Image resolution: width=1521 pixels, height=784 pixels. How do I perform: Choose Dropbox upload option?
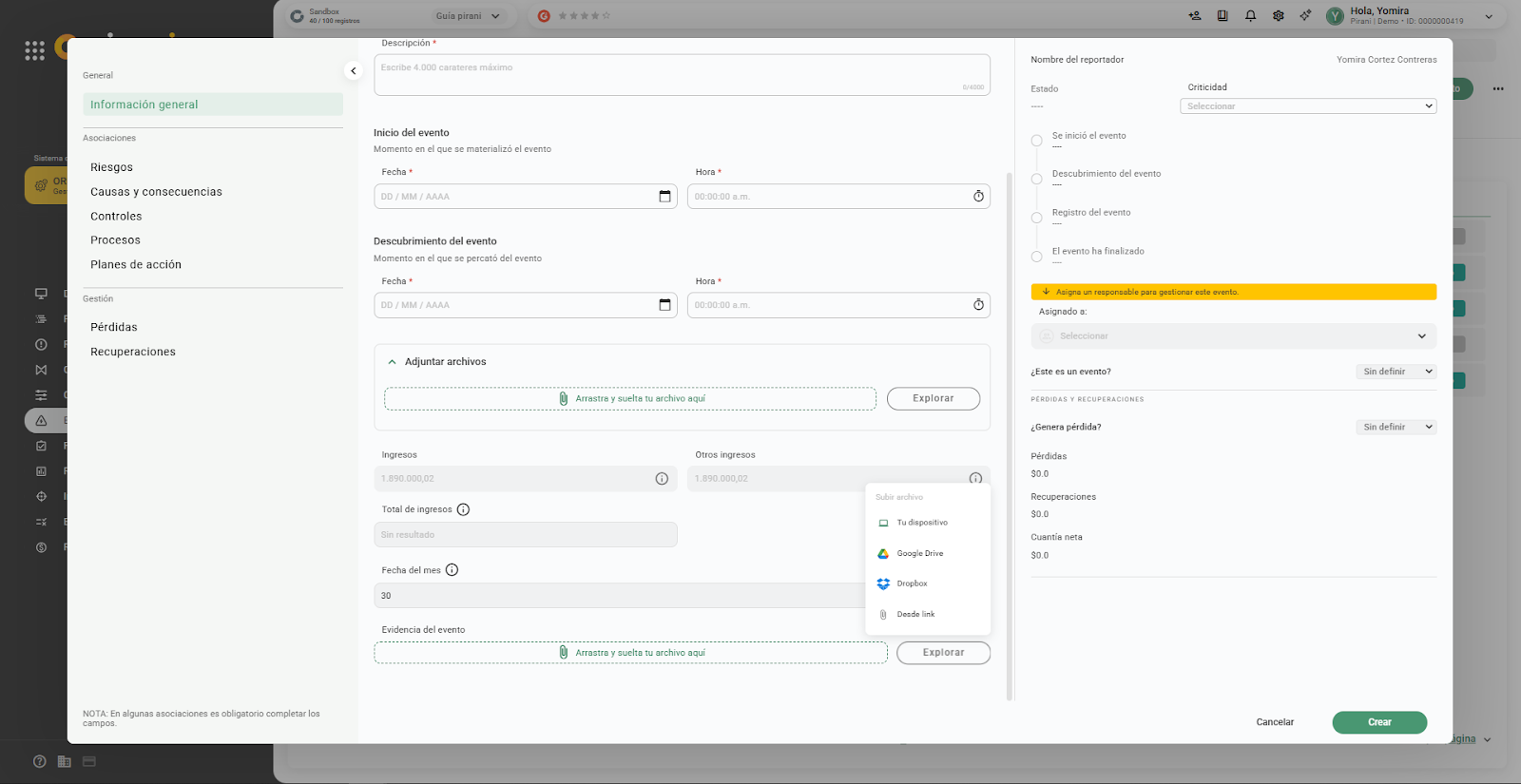pyautogui.click(x=911, y=583)
